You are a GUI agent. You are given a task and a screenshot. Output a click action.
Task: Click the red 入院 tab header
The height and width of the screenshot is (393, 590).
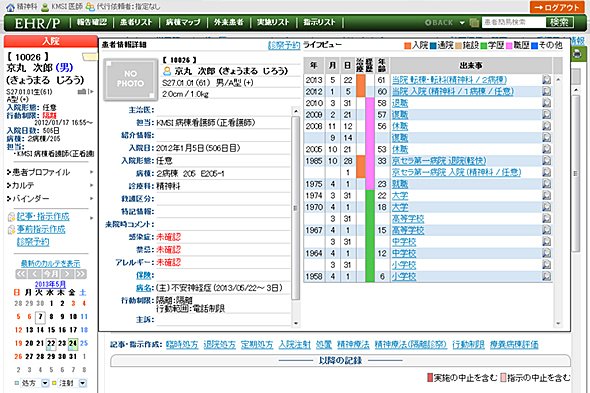[51, 41]
